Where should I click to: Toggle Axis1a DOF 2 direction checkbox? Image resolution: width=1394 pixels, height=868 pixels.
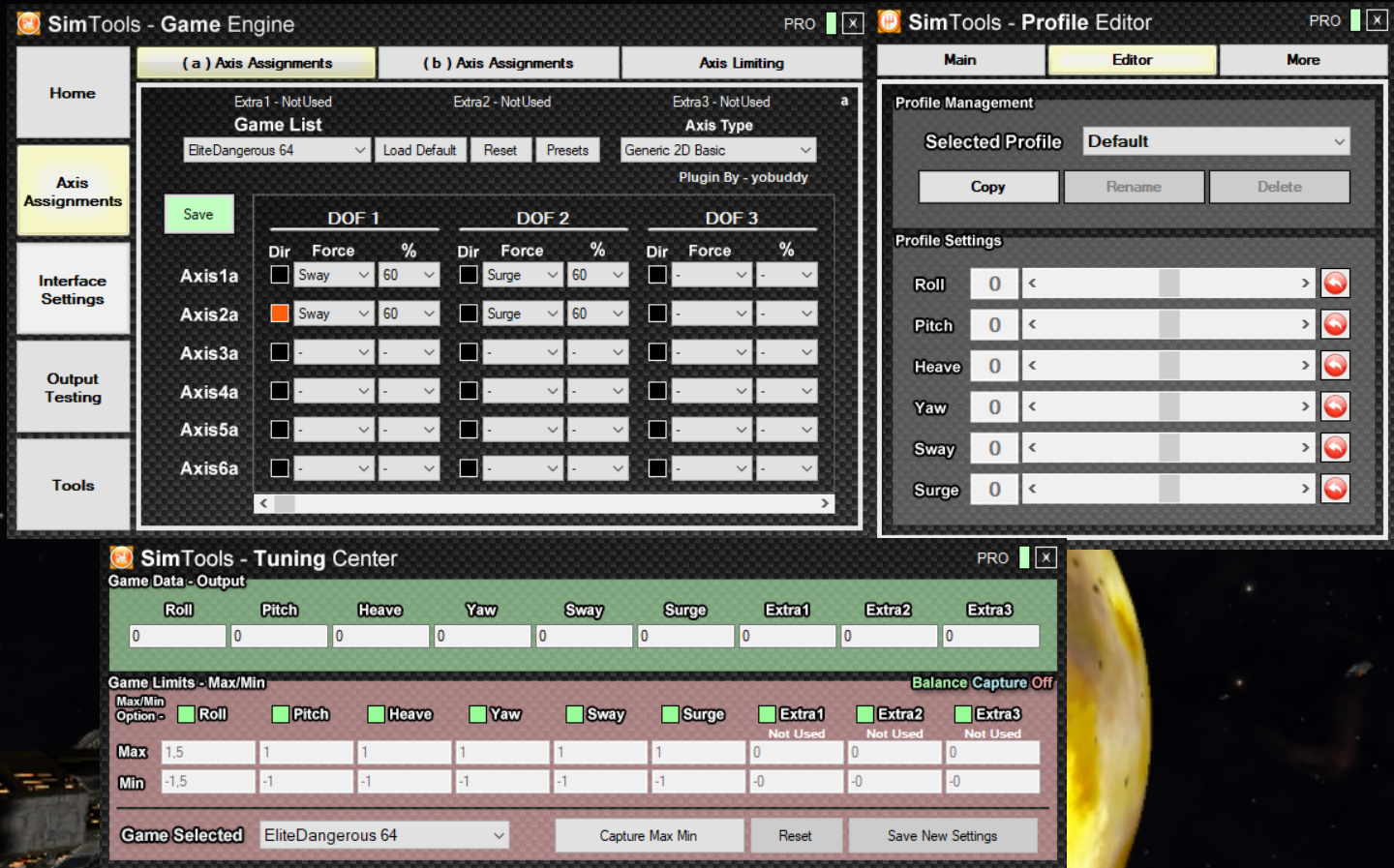(469, 275)
